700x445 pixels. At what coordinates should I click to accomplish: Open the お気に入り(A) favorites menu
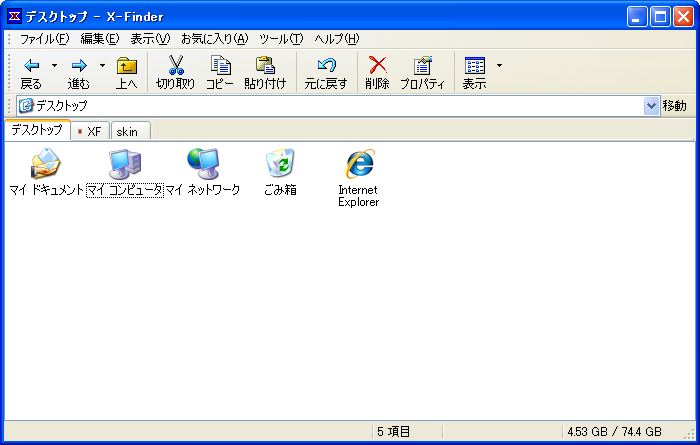click(214, 39)
